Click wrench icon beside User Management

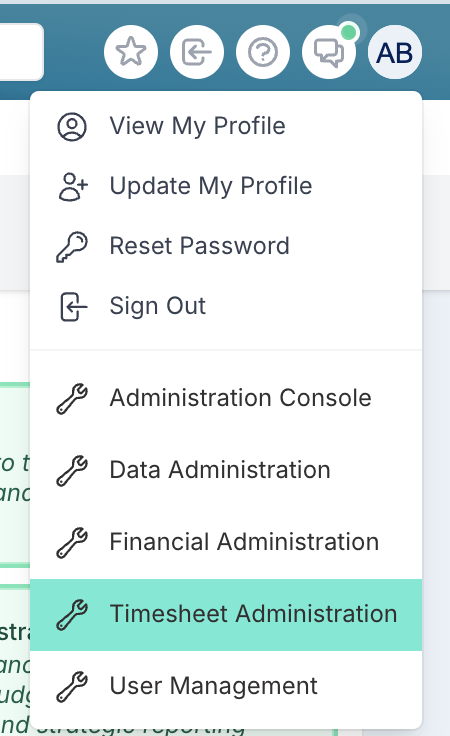[x=72, y=686]
